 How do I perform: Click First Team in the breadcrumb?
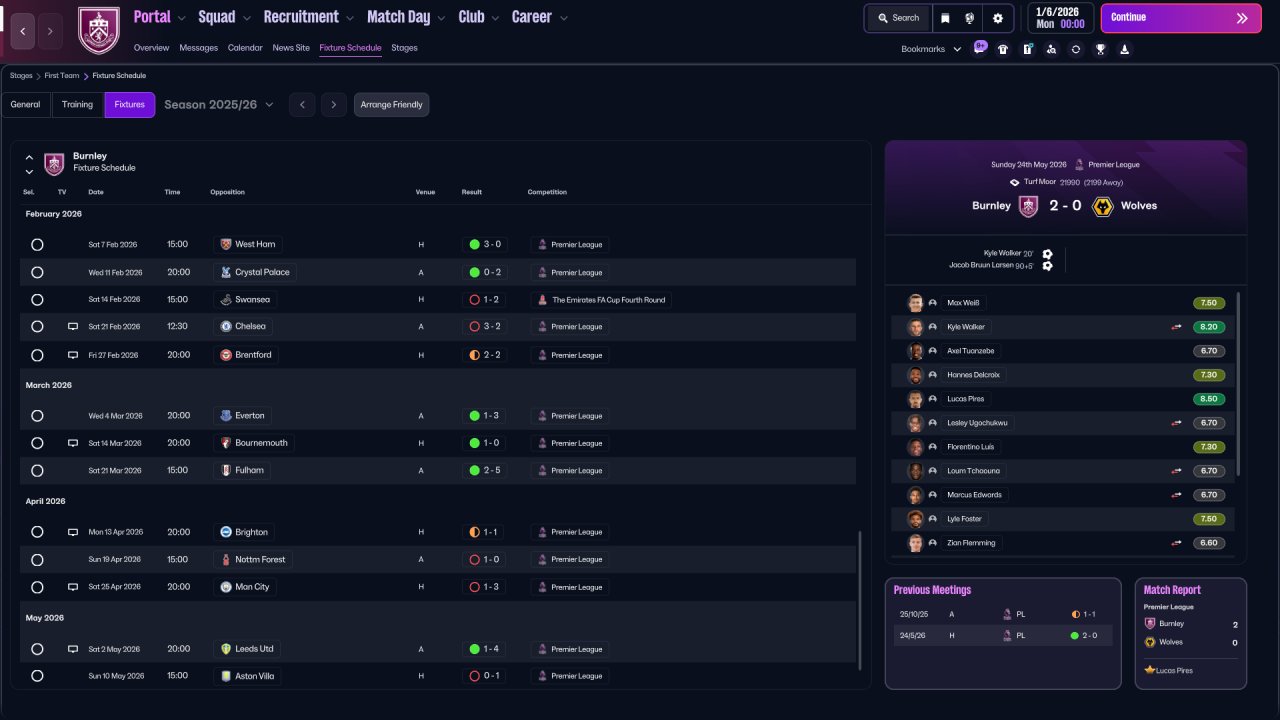click(62, 76)
